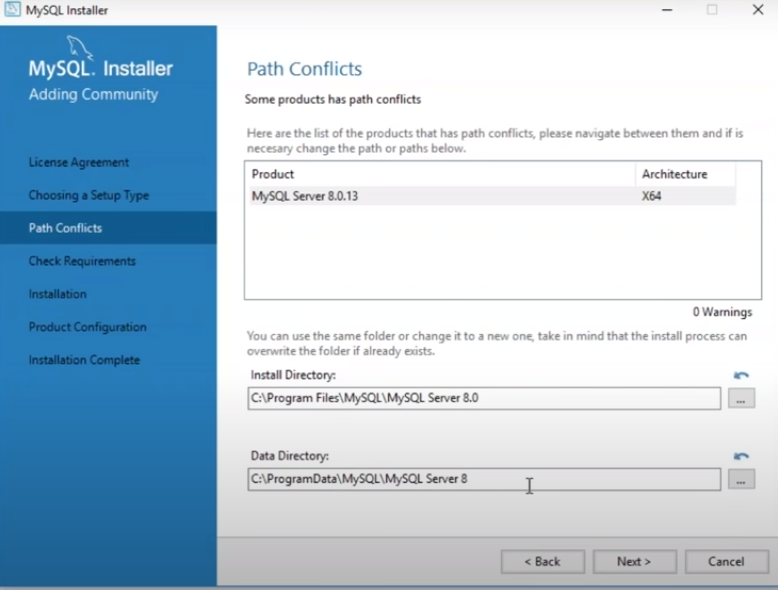Jump to the Check Requirements step

coord(82,261)
